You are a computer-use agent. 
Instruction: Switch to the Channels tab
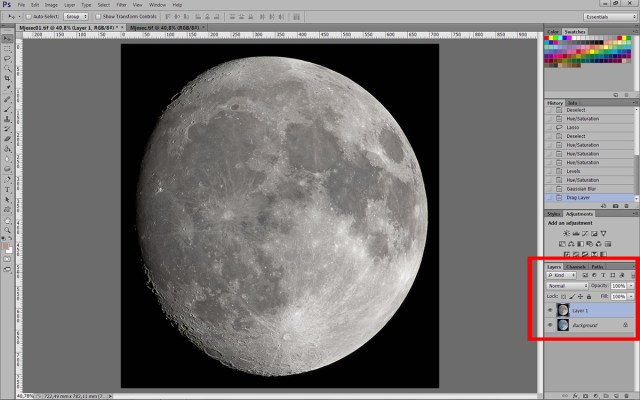click(575, 267)
